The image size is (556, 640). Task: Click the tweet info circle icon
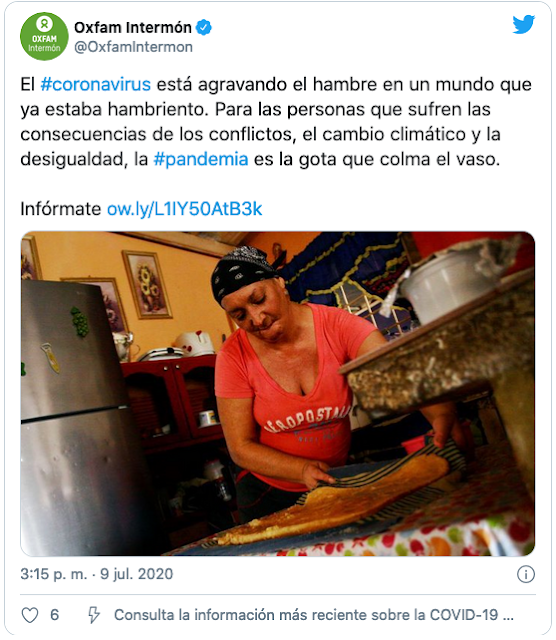point(525,574)
